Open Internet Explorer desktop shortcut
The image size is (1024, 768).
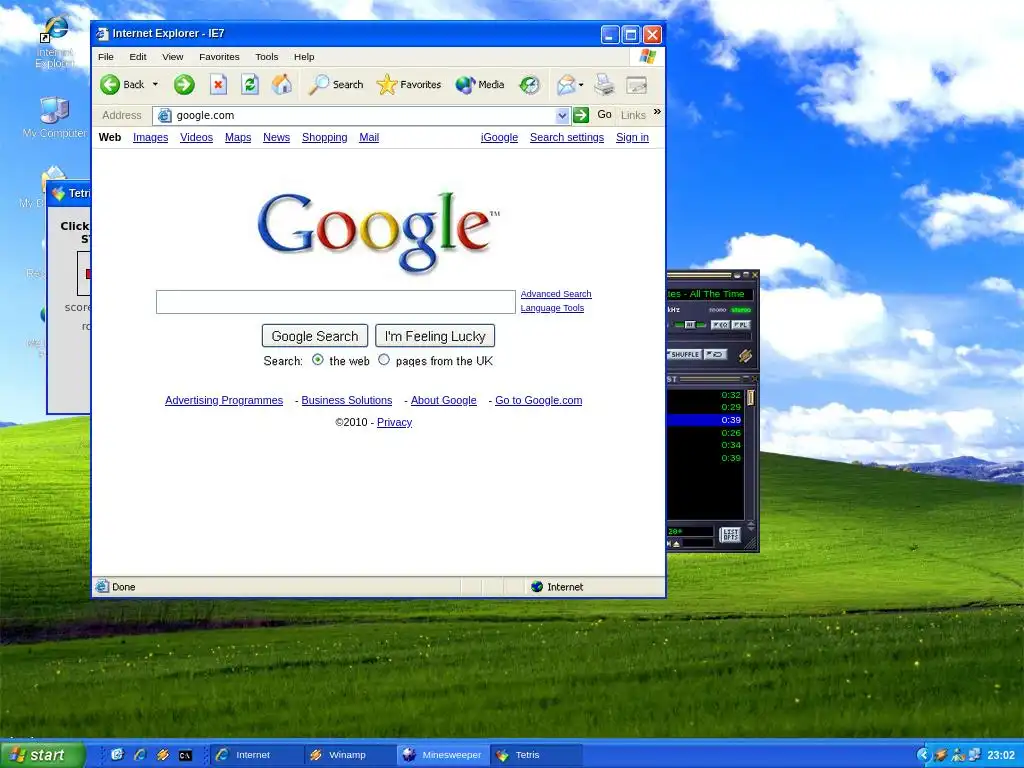(55, 42)
